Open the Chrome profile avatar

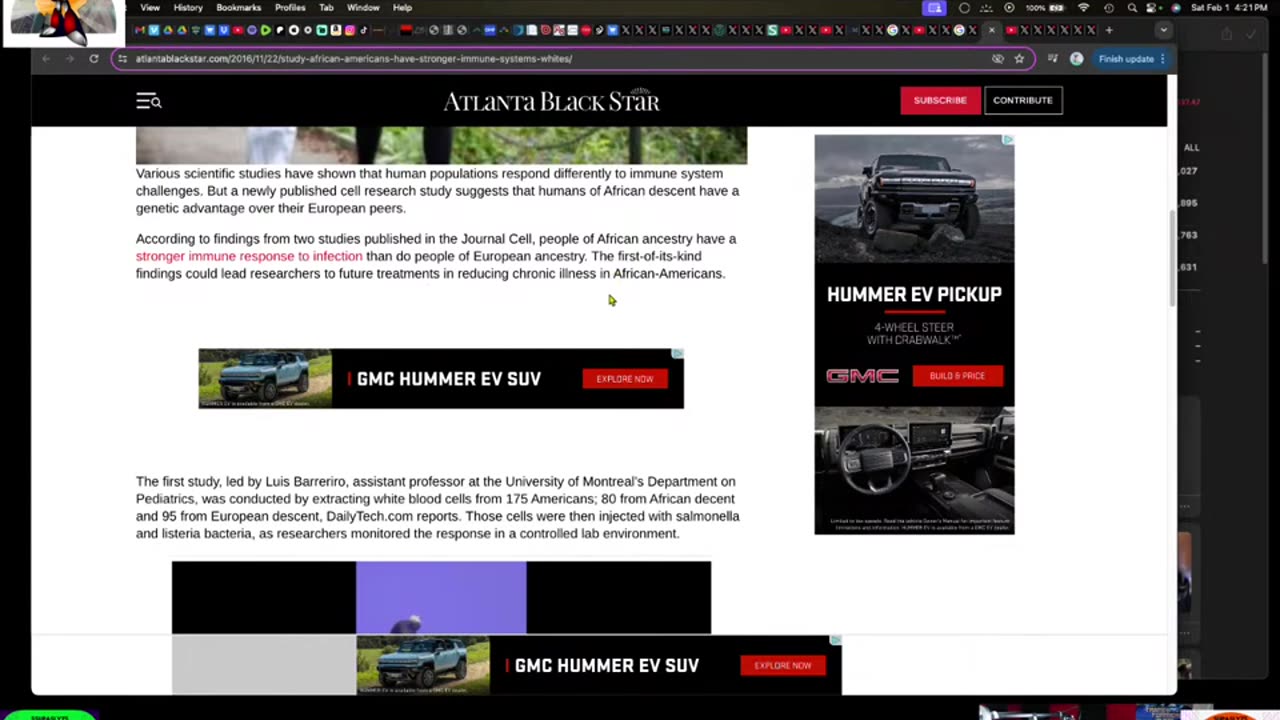coord(1076,59)
